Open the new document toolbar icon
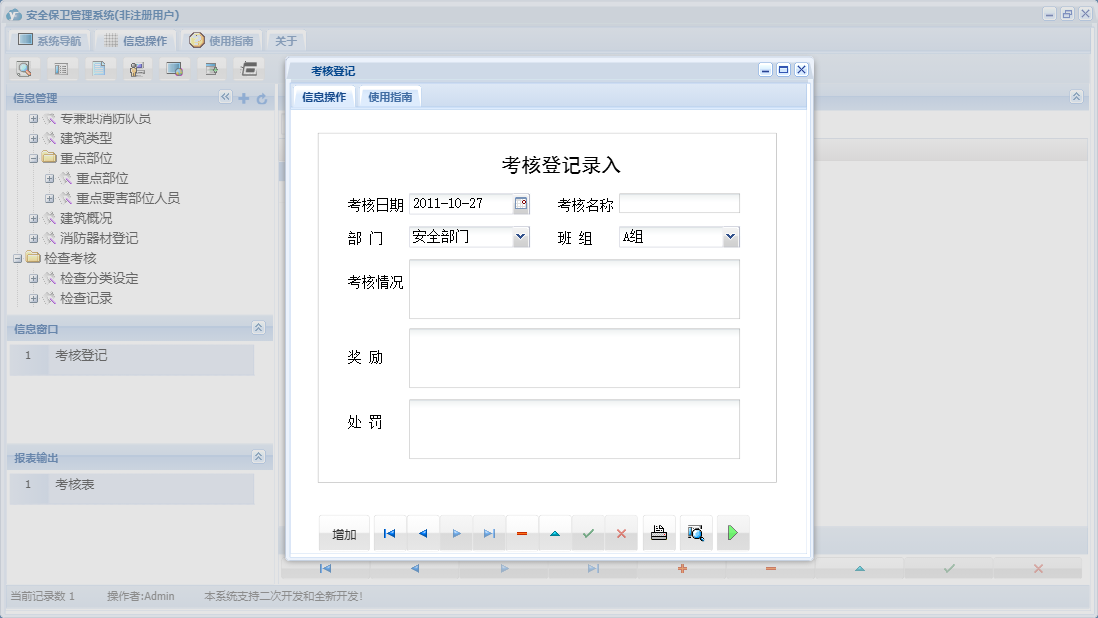1098x618 pixels. coord(99,68)
